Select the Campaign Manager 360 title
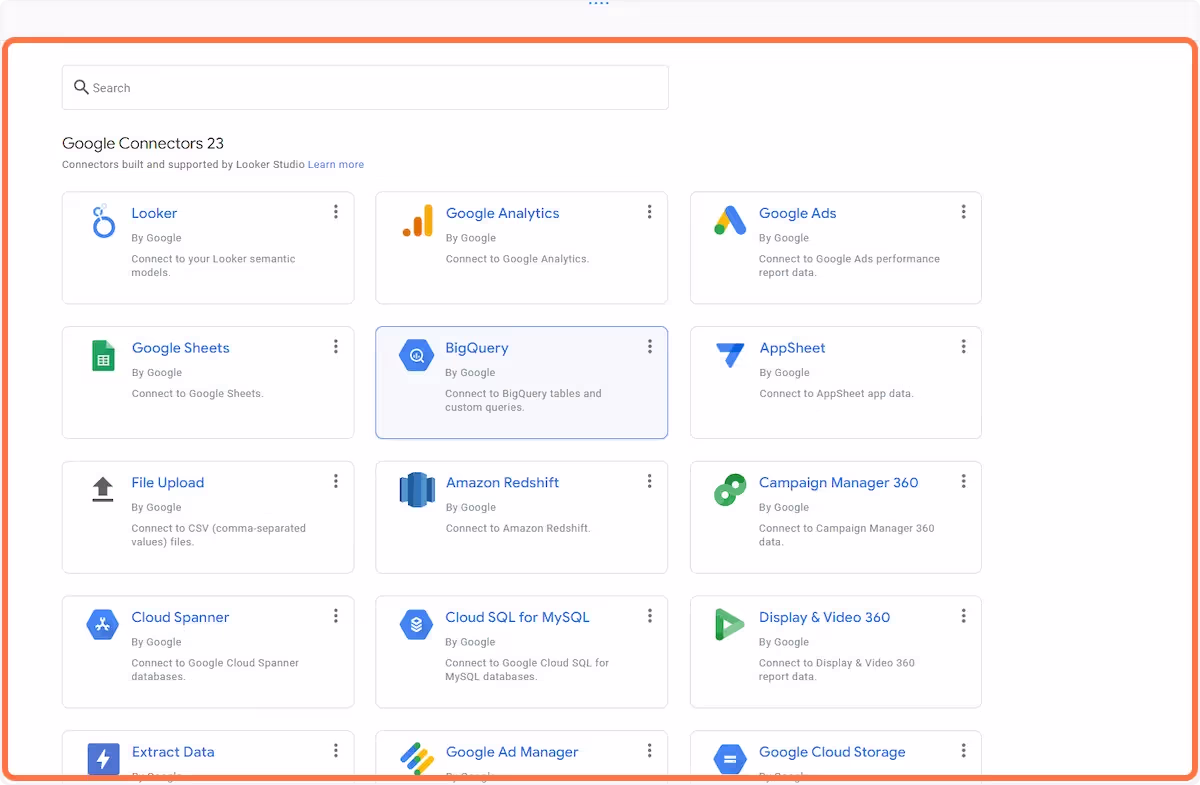The width and height of the screenshot is (1200, 785). [x=839, y=483]
